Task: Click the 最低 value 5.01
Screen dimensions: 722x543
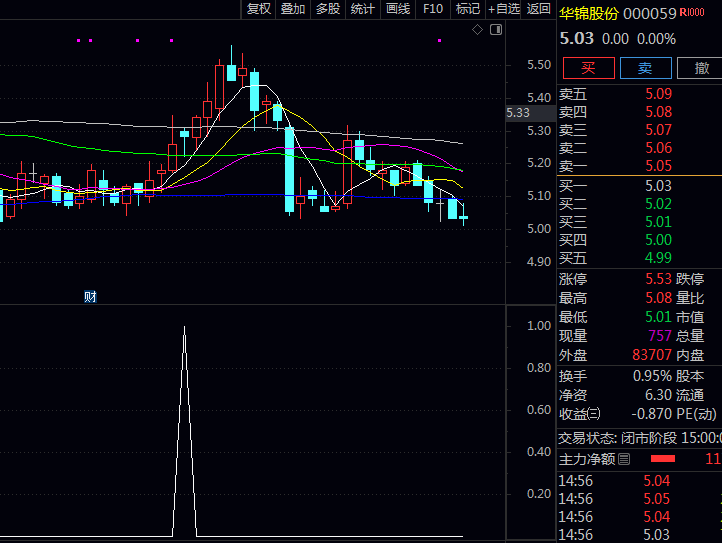Action: pos(658,317)
